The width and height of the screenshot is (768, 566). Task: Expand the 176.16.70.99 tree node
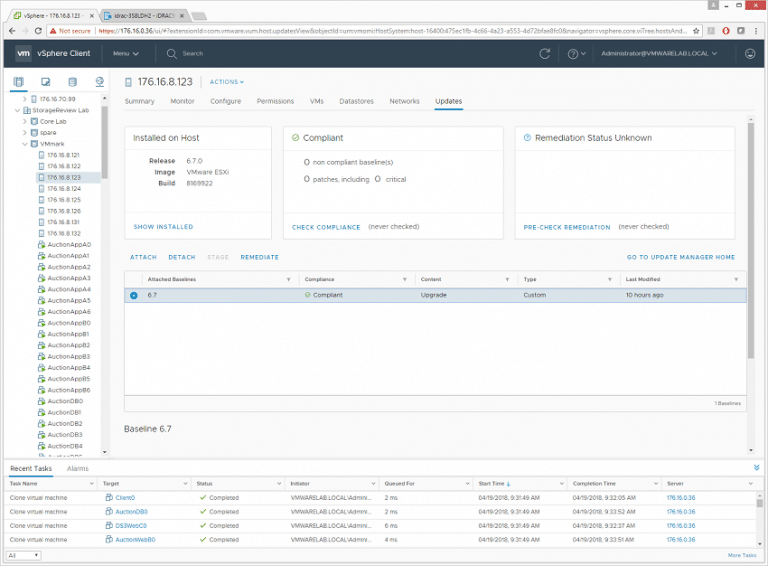coord(24,99)
